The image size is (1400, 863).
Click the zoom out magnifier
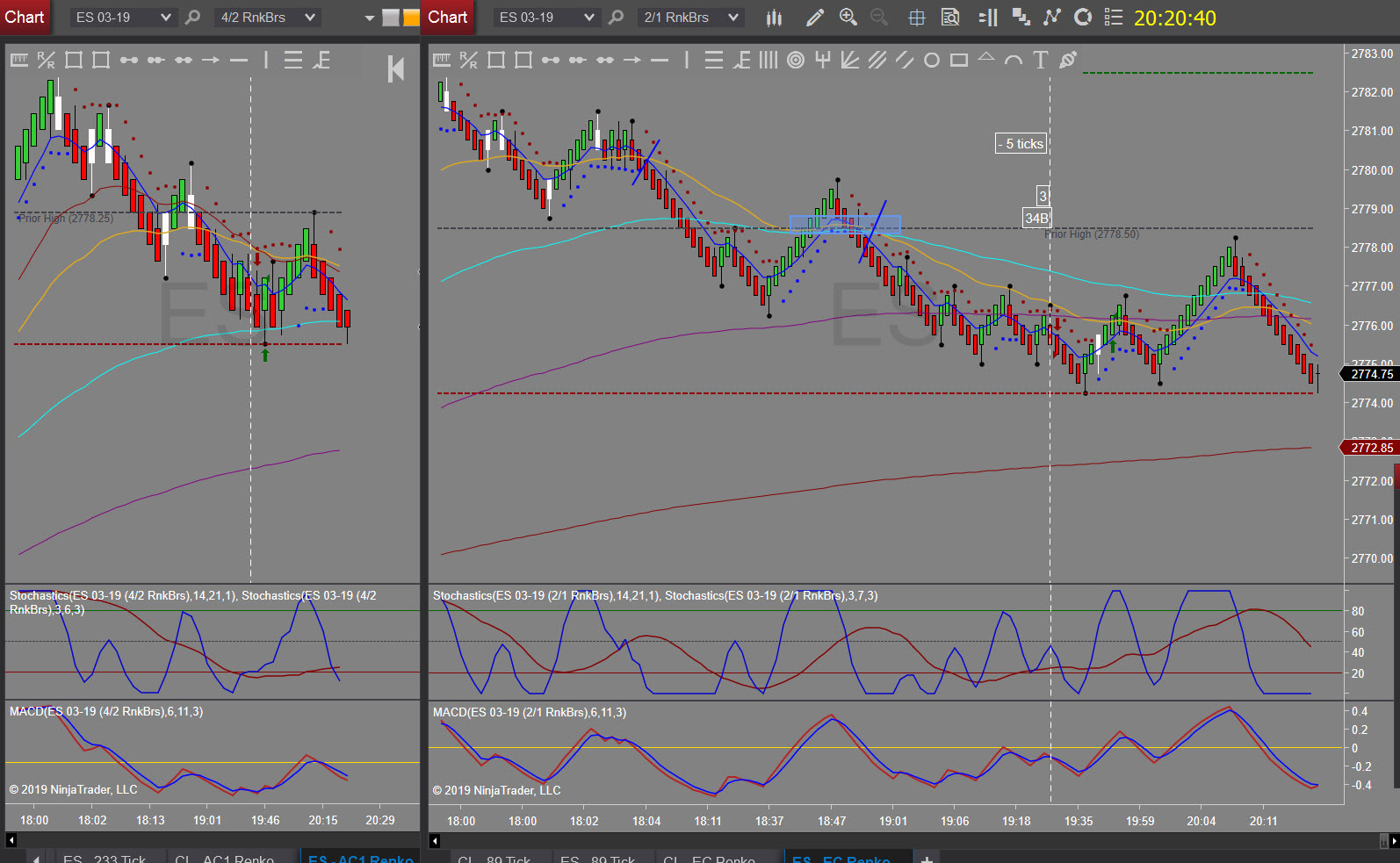(878, 18)
